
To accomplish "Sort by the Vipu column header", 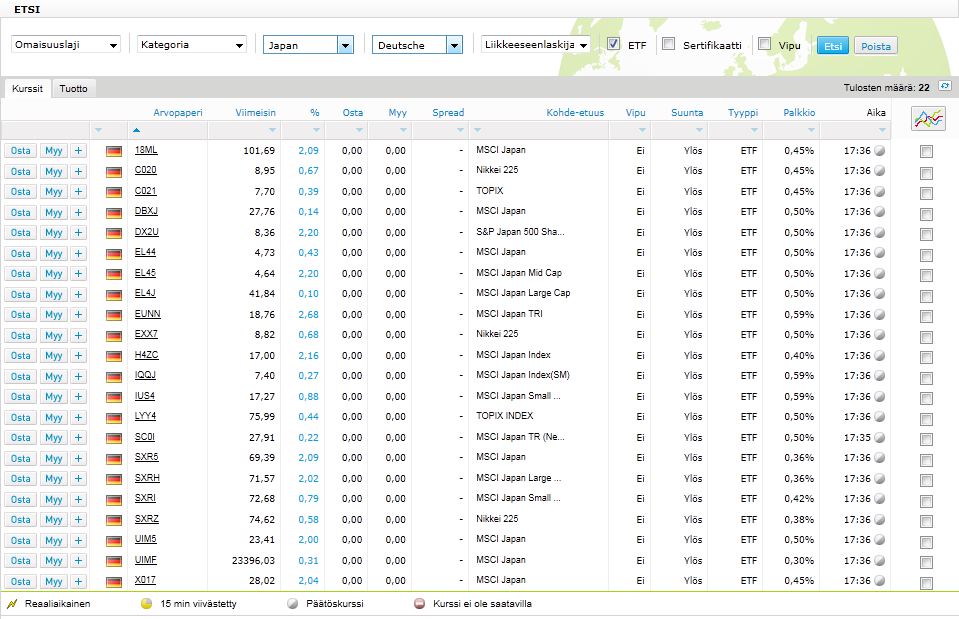I will (635, 113).
